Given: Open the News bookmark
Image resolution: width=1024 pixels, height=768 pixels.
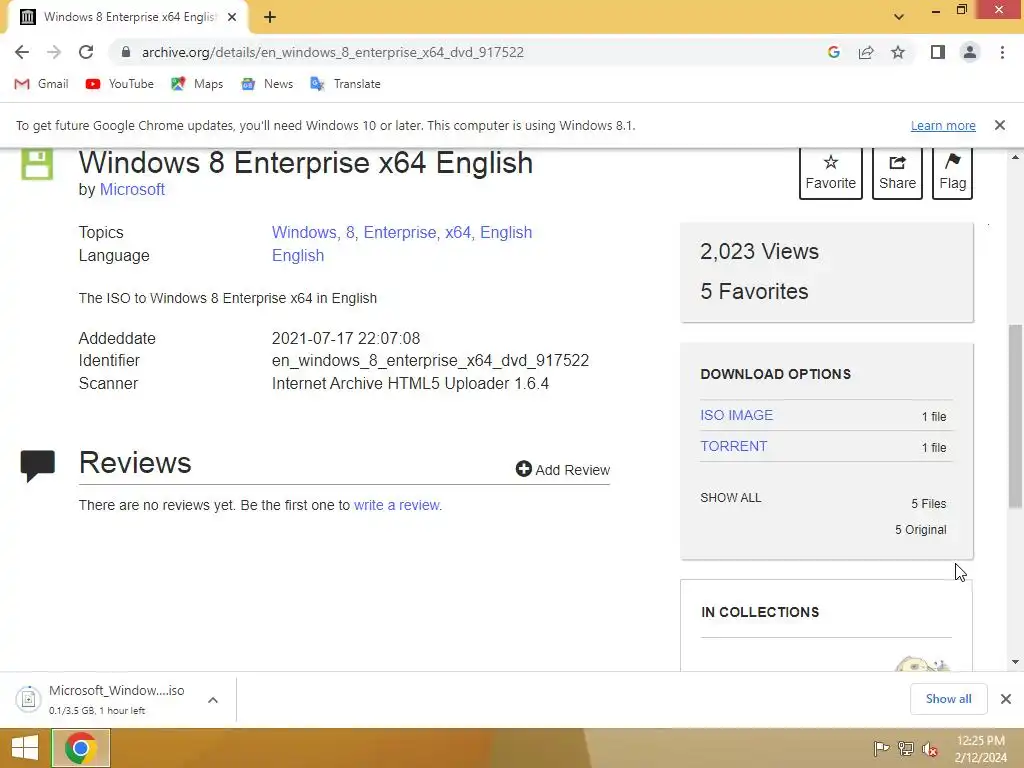Looking at the screenshot, I should 267,84.
